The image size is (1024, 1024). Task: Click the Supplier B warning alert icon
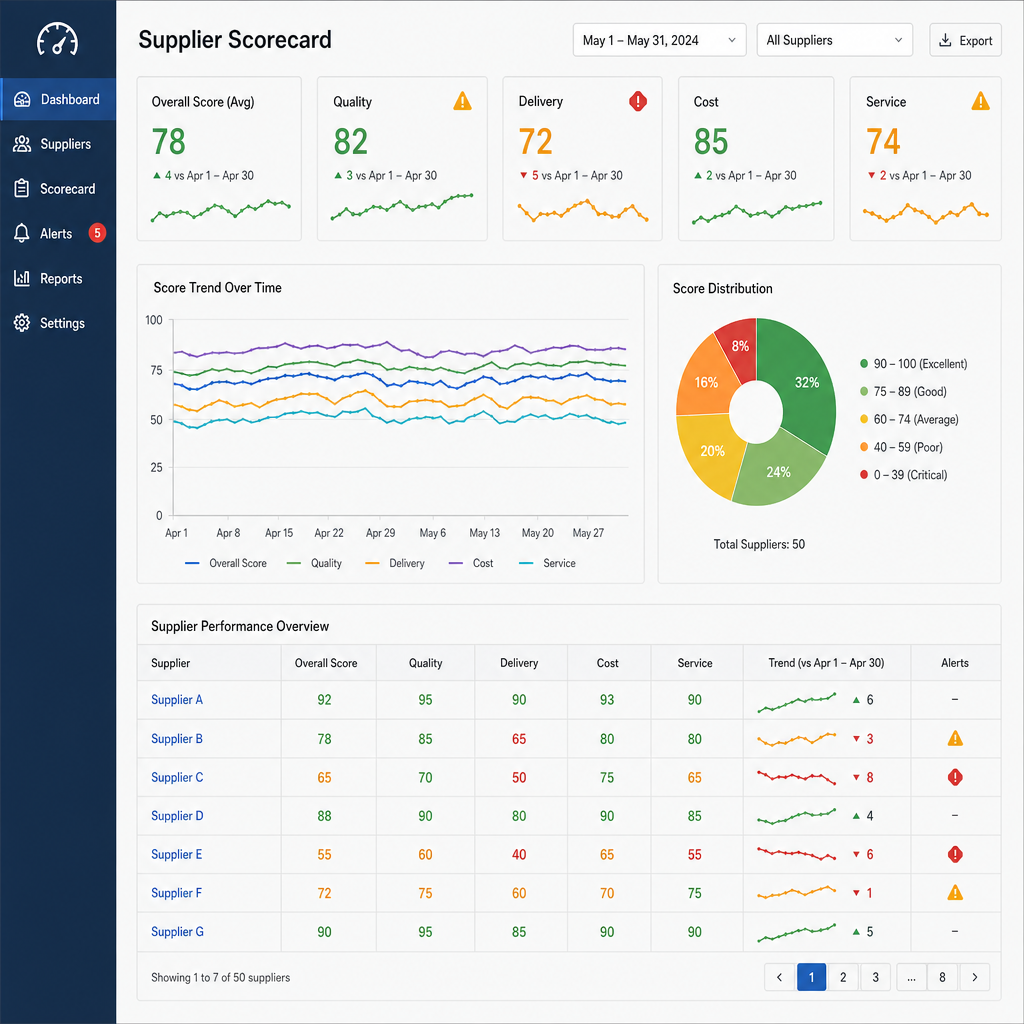click(955, 739)
